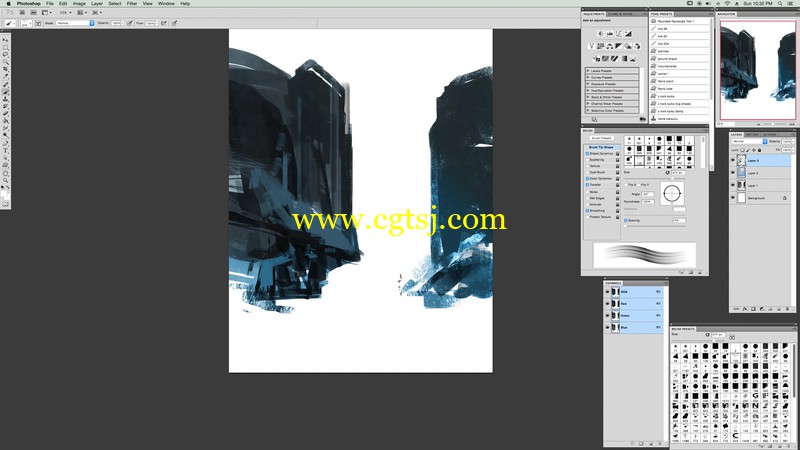Switch to the Actions tab

(769, 135)
